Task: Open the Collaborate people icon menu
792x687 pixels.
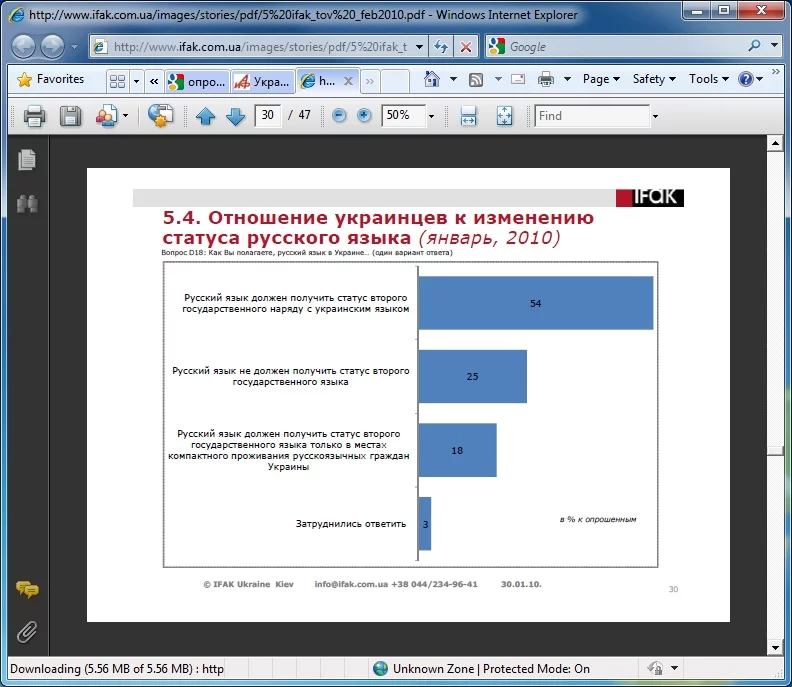Action: coord(112,116)
